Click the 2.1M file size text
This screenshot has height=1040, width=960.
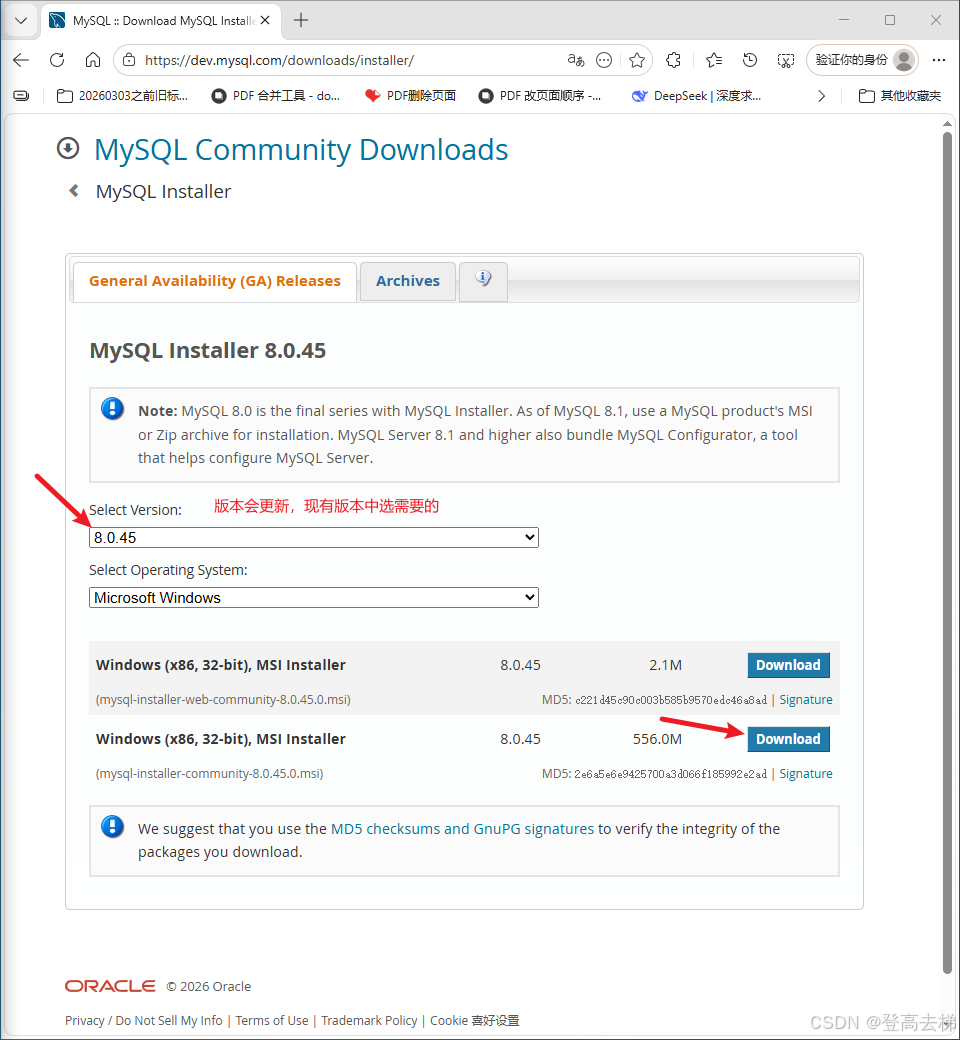[665, 665]
